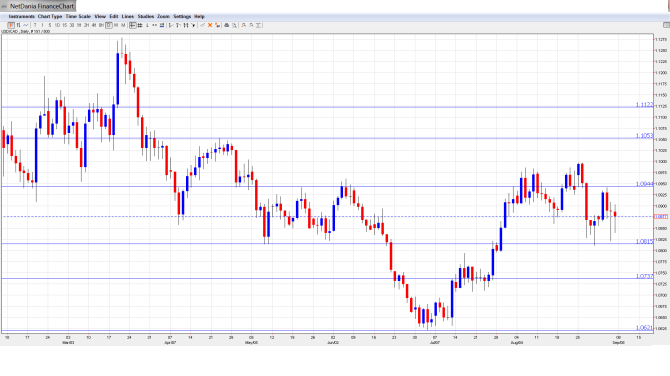Click the 1.0621 horizontal line label

click(644, 328)
